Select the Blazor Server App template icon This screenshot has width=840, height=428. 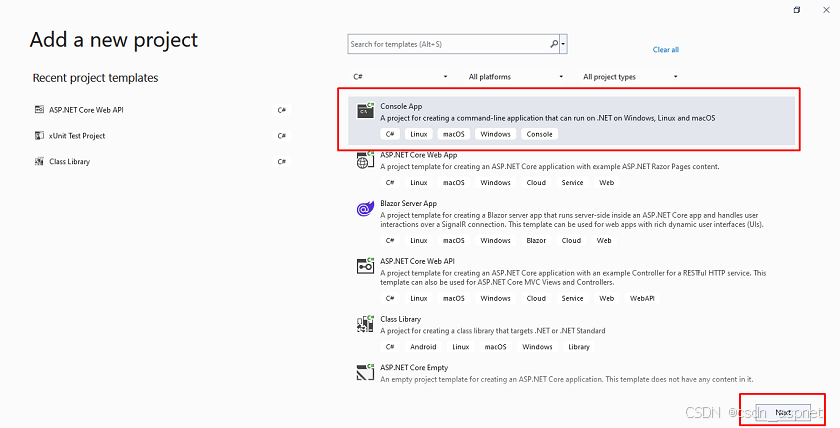[x=365, y=208]
